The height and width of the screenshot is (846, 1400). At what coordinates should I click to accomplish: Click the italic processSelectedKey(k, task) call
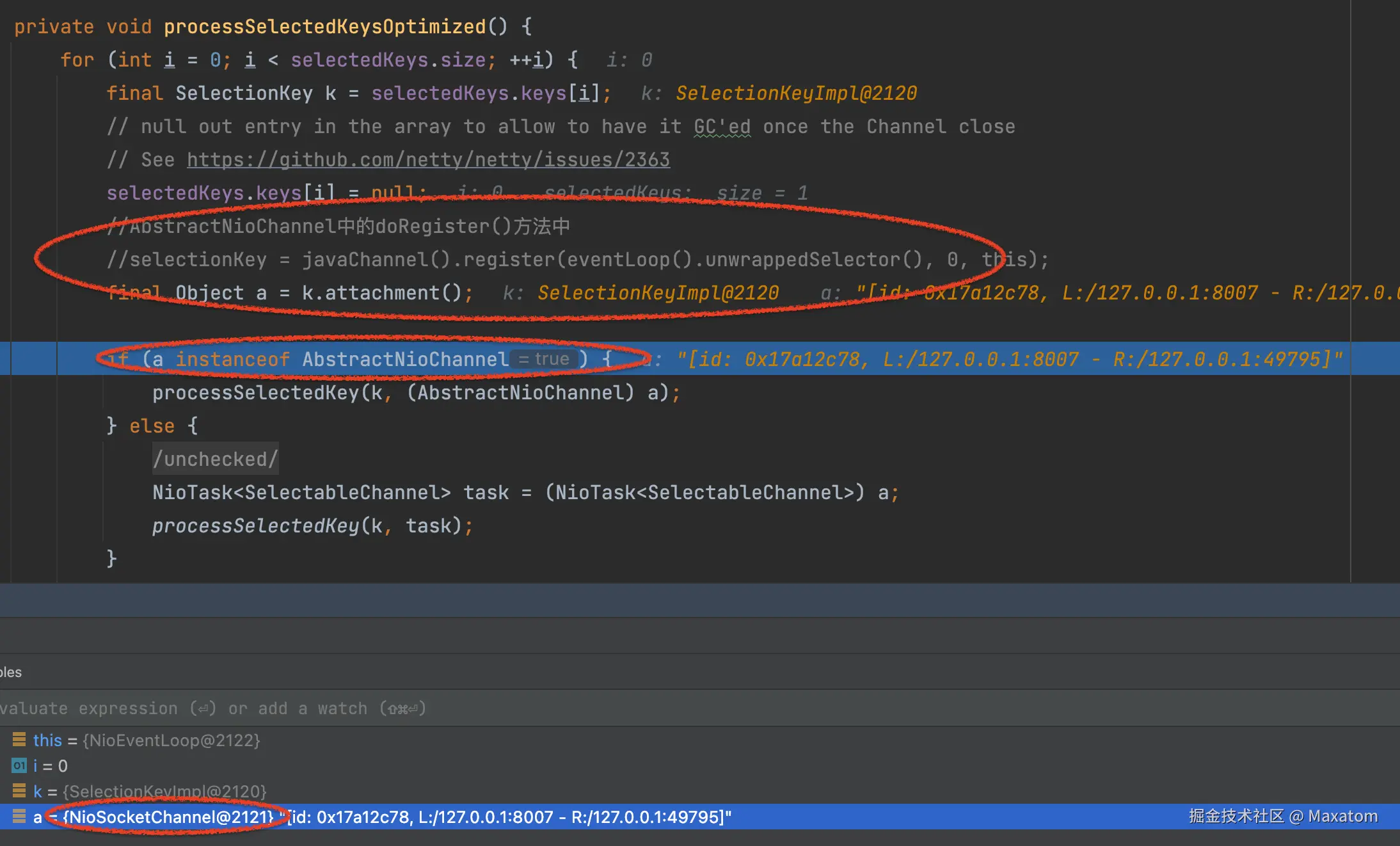(312, 525)
